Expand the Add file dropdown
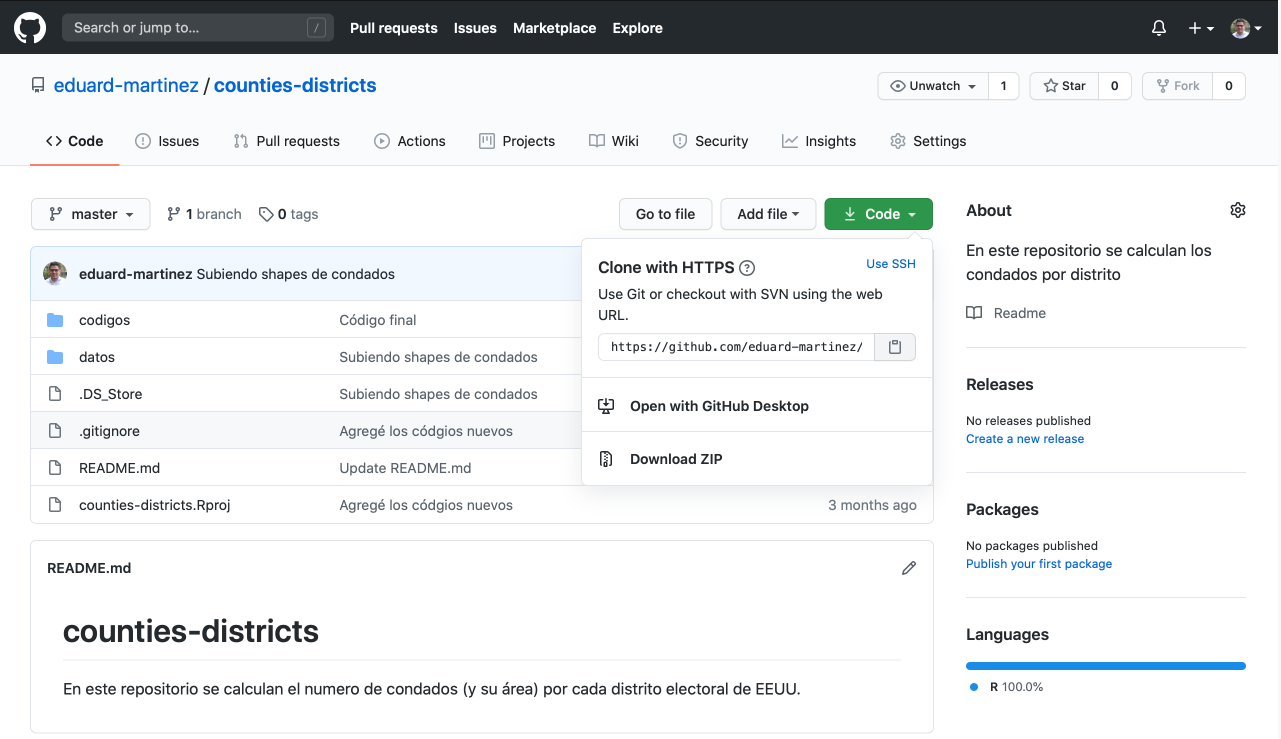The height and width of the screenshot is (739, 1281). point(768,214)
